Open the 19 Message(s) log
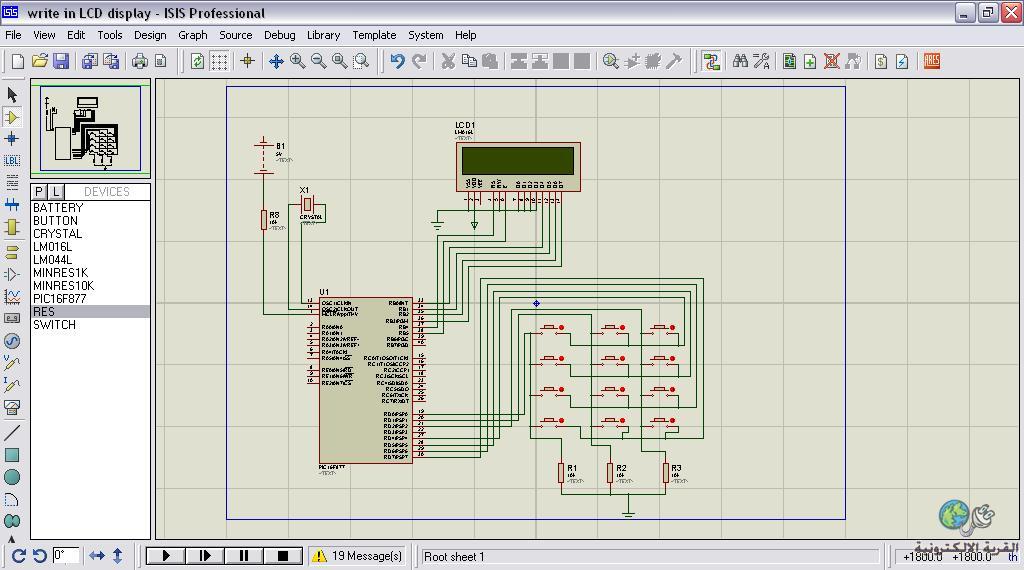Screen dimensions: 1024x570 tap(357, 556)
